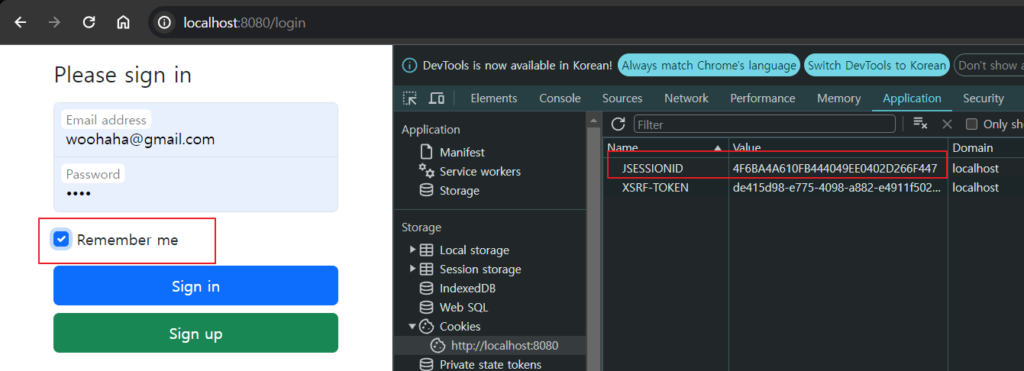Viewport: 1024px width, 371px height.
Task: Go back with the browser back arrow
Action: 21,23
